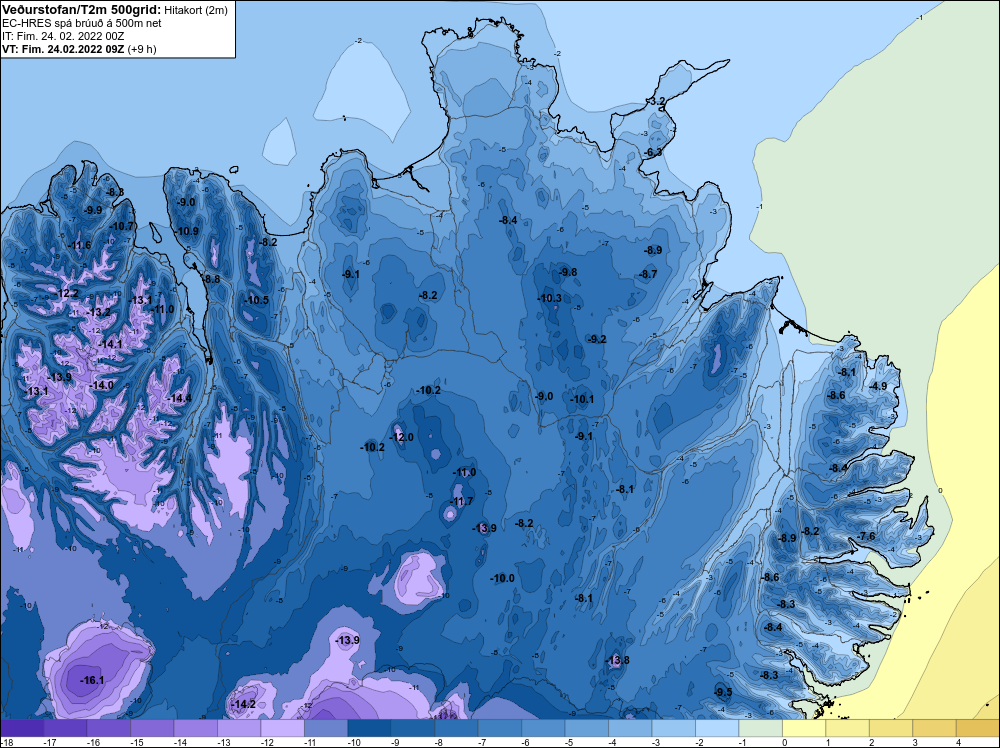
Task: Select the temperature label -11.7
Action: tap(461, 501)
